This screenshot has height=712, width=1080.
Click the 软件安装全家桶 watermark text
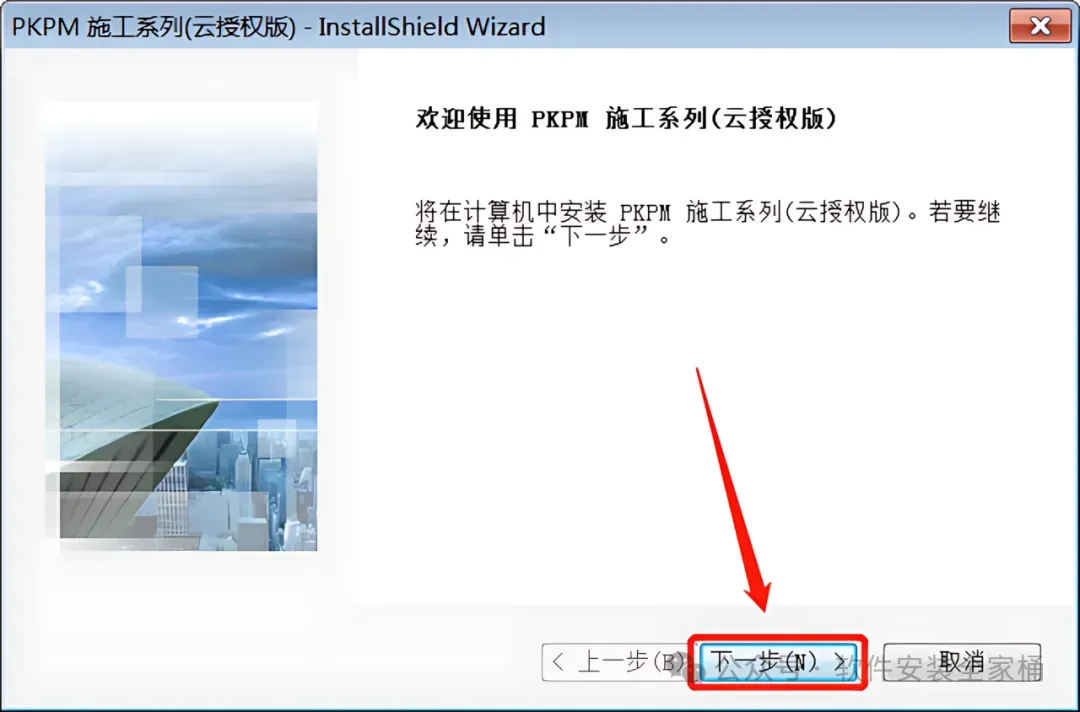[x=940, y=668]
